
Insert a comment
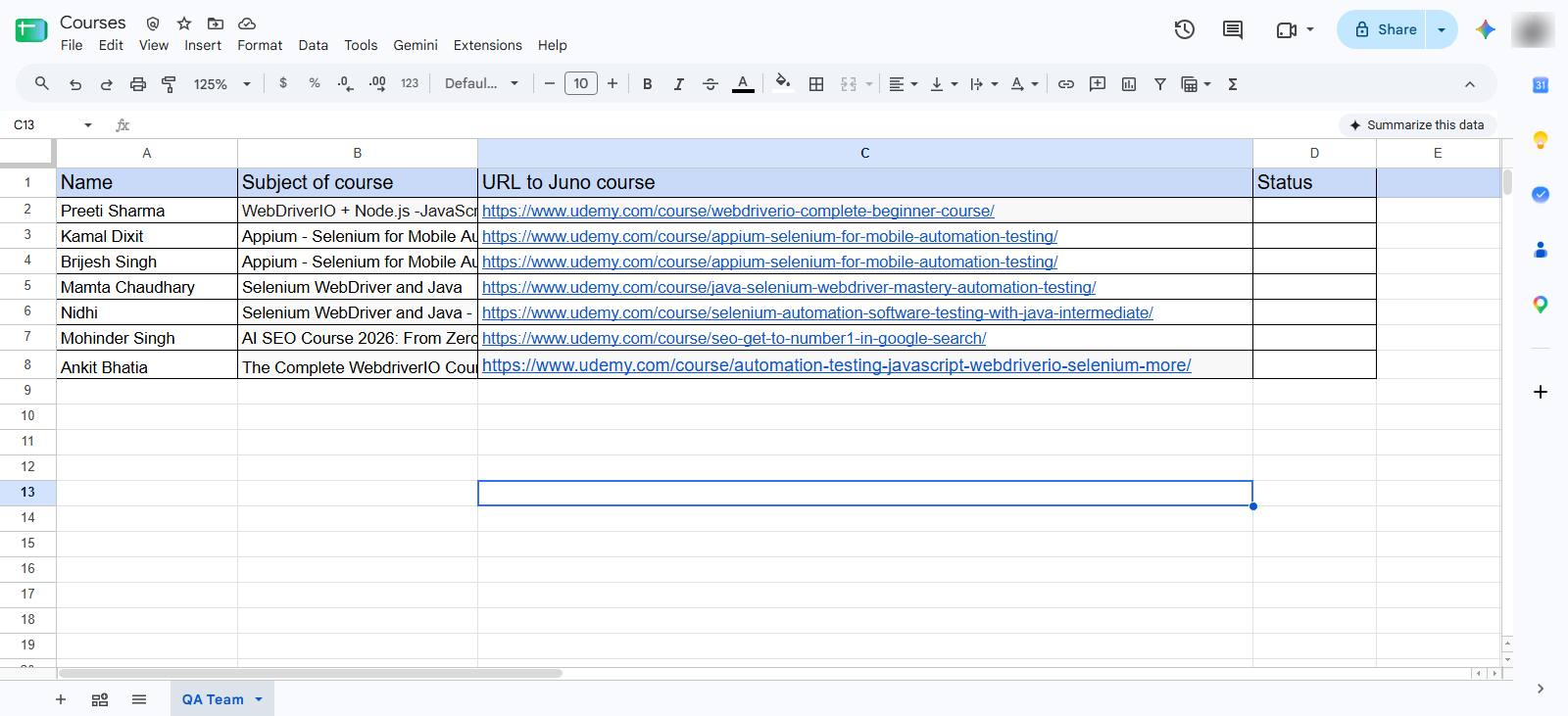pos(1098,84)
